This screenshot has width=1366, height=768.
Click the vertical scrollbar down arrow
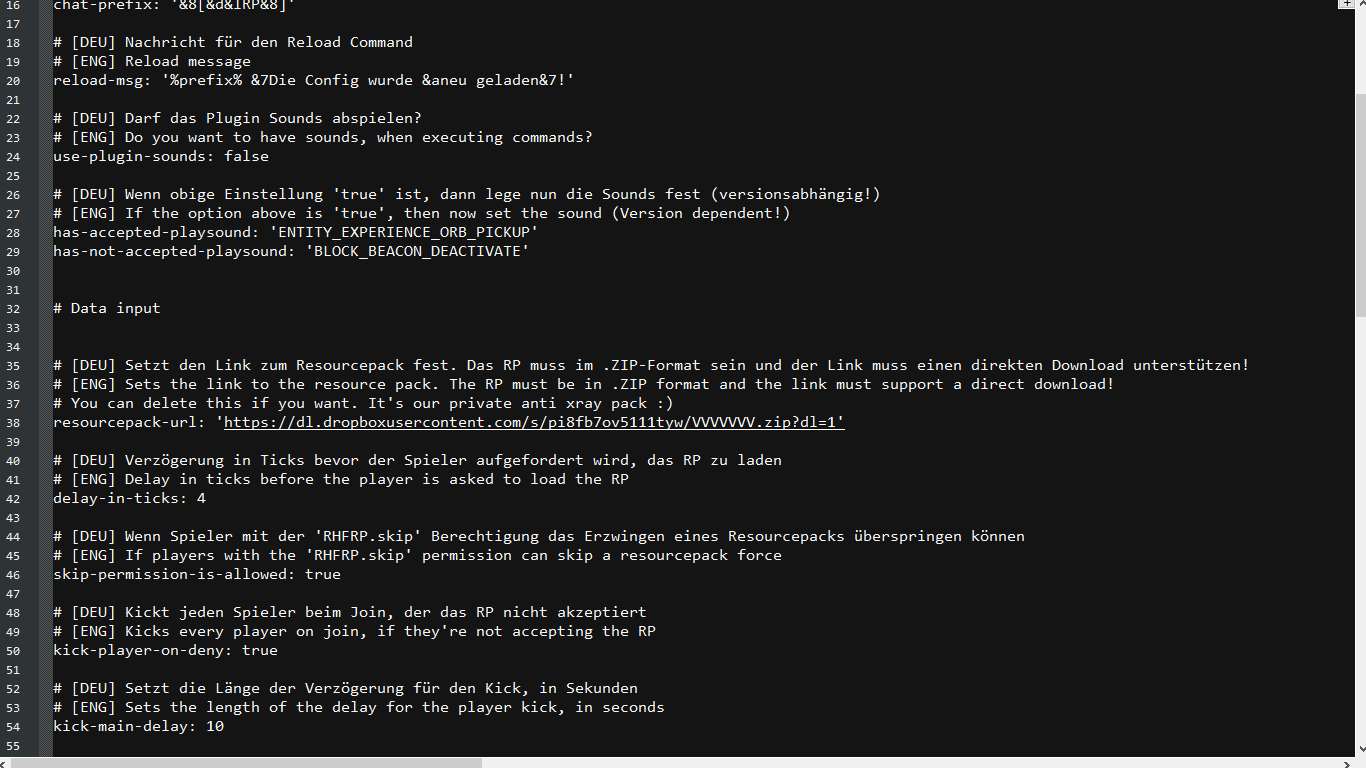pyautogui.click(x=1360, y=750)
